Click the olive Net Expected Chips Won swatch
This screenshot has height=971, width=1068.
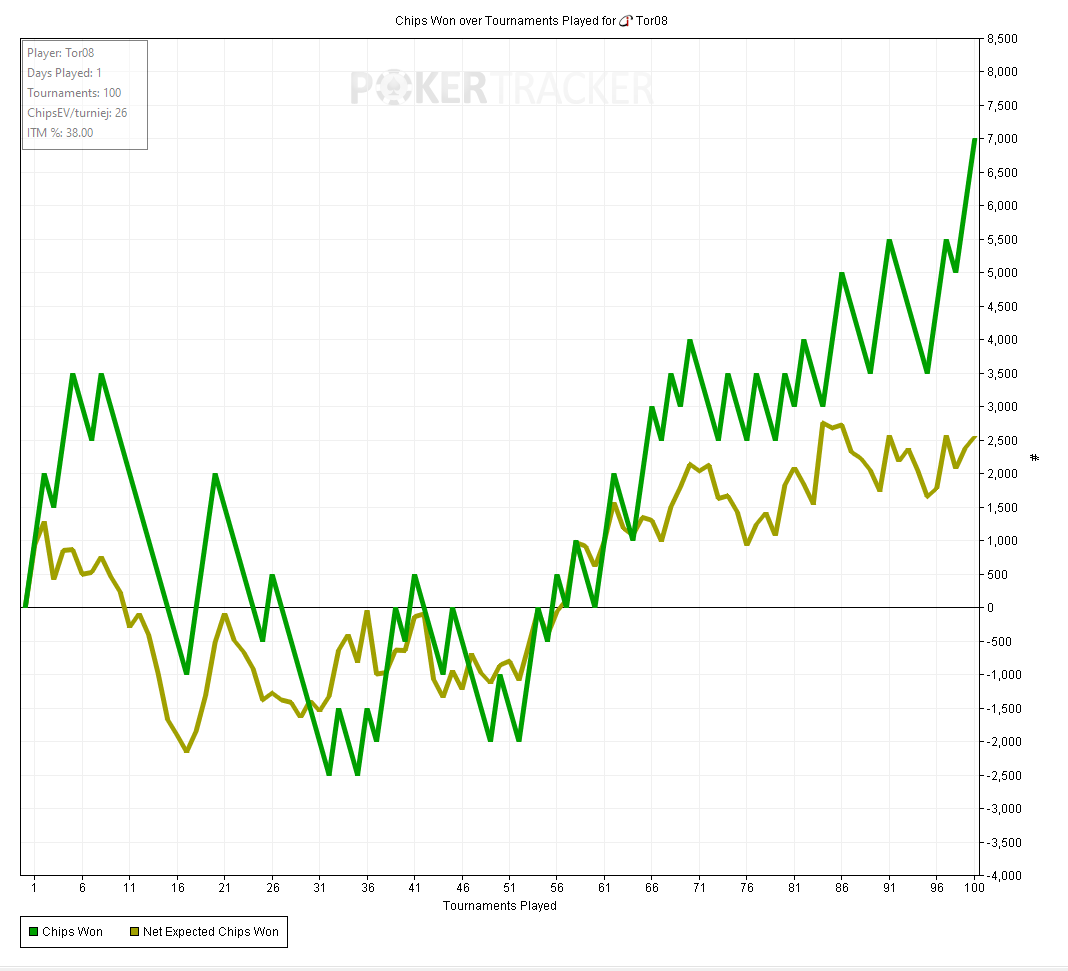coord(134,932)
